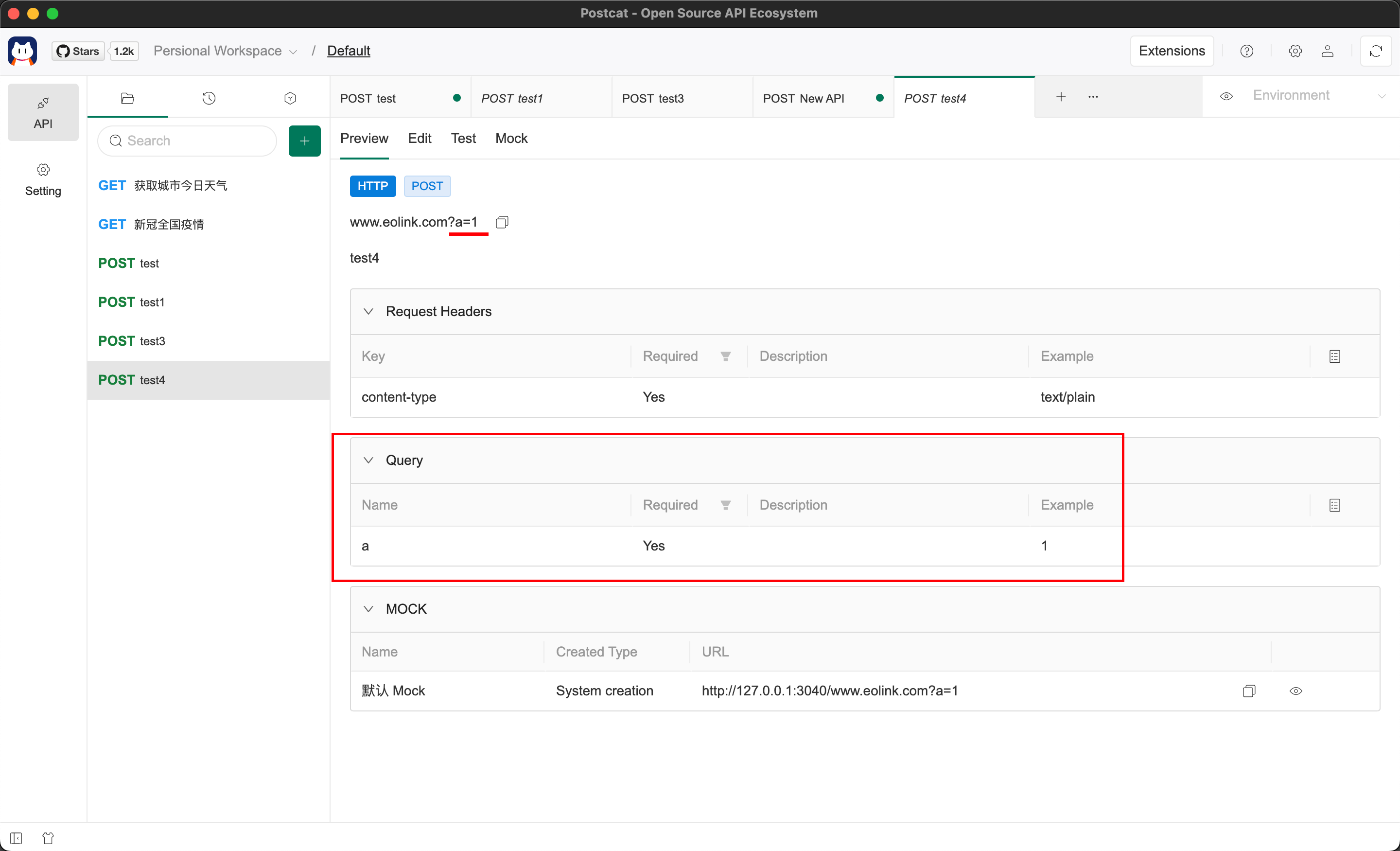Copy the default Mock URL
The image size is (1400, 851).
point(1248,691)
